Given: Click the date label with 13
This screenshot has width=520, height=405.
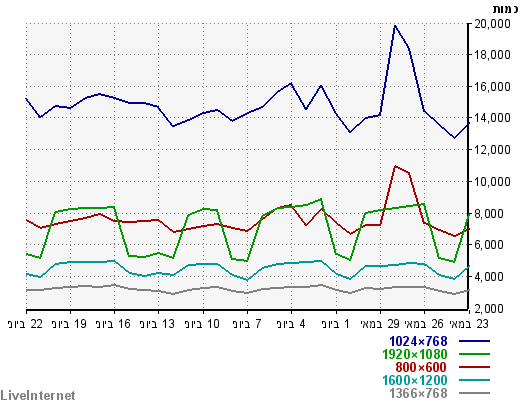Looking at the screenshot, I should [157, 324].
